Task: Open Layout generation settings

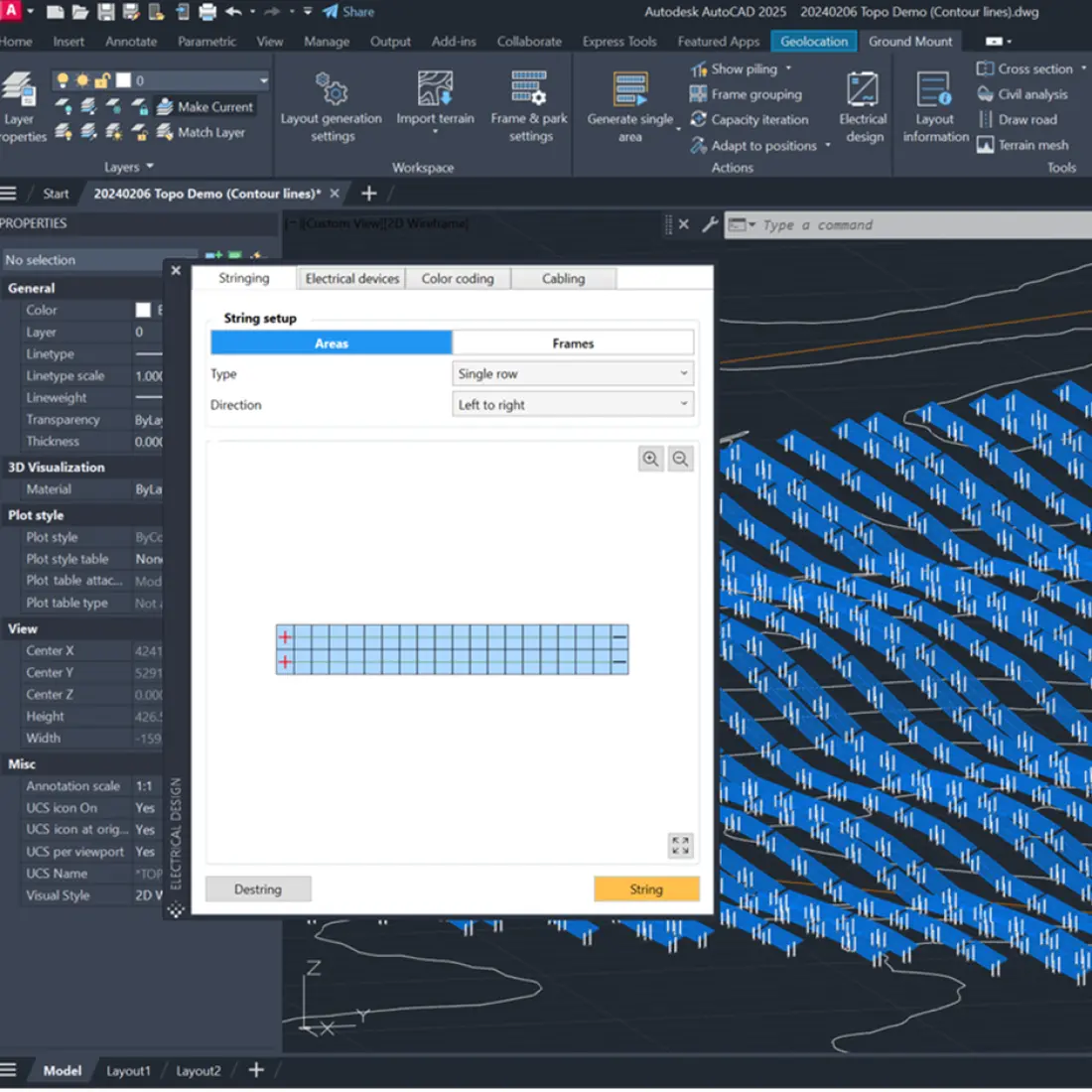Action: 332,109
